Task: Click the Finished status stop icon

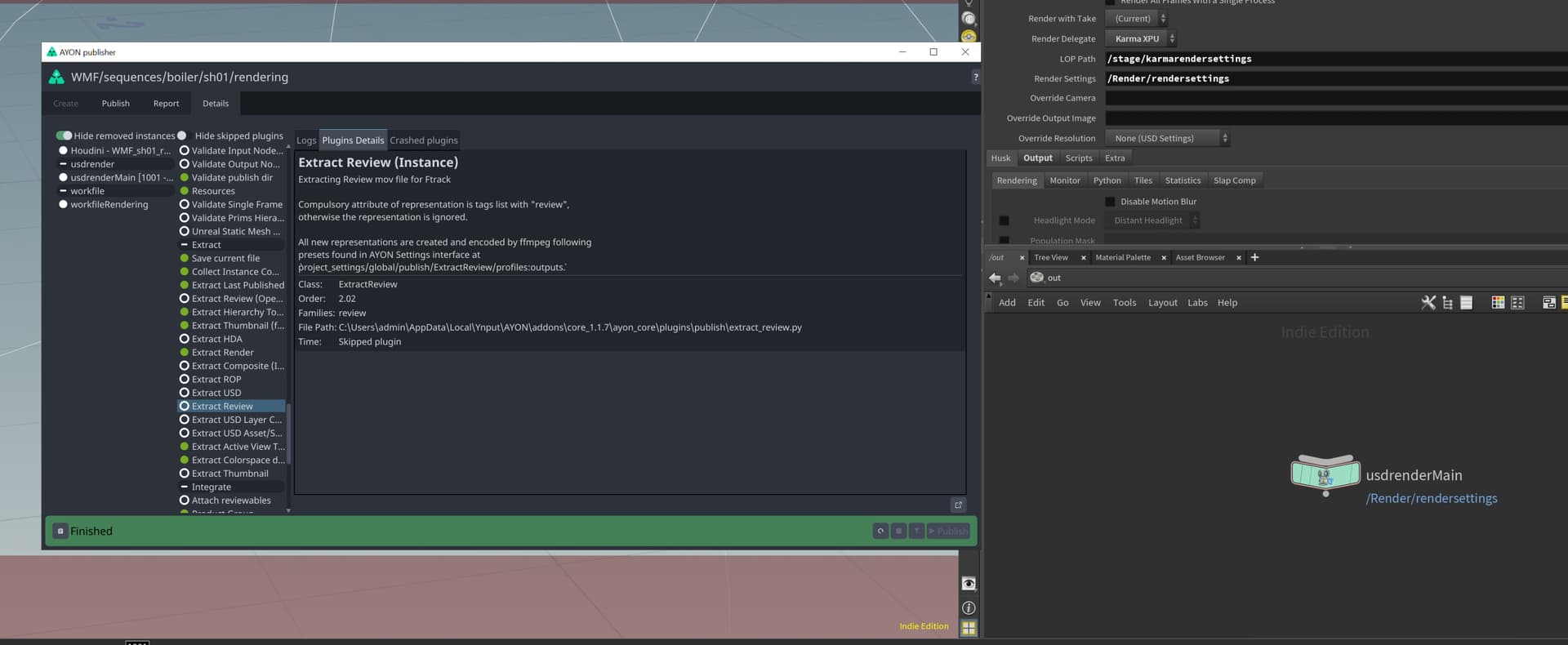Action: click(60, 531)
